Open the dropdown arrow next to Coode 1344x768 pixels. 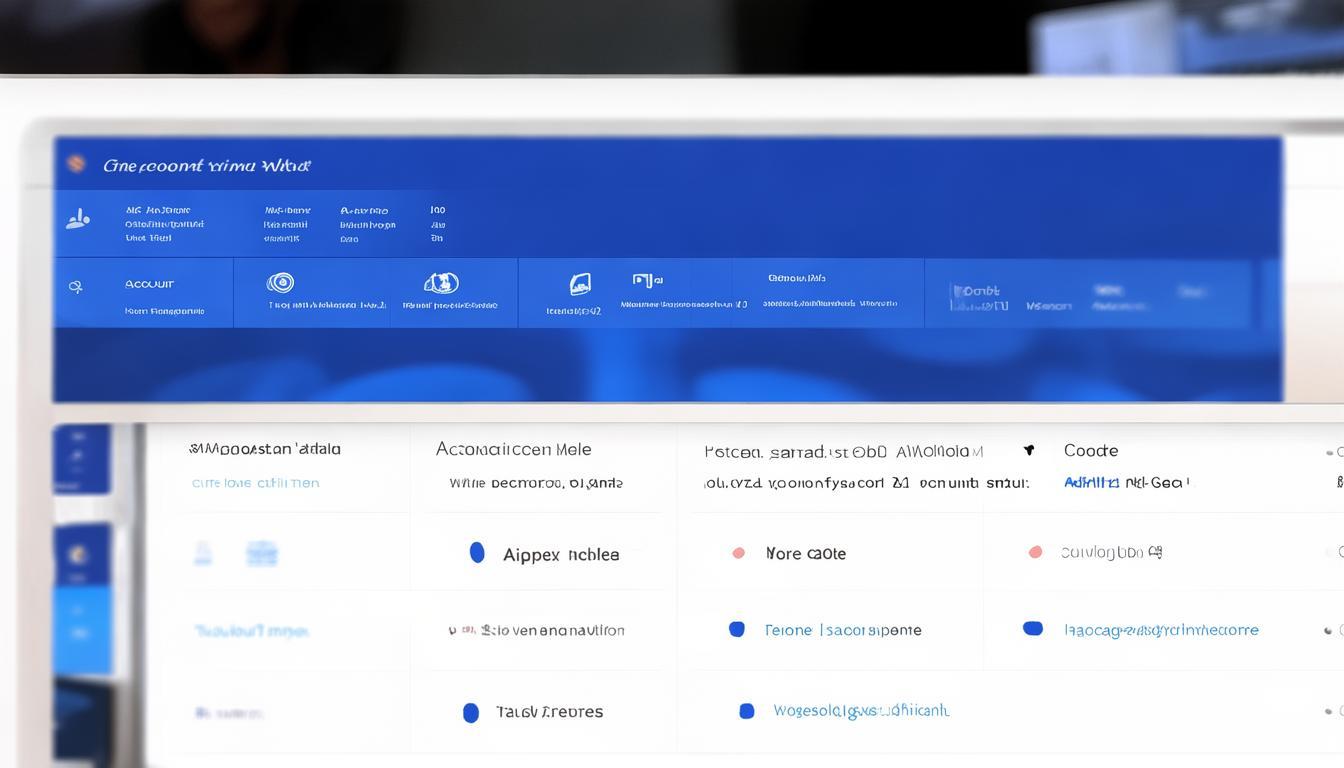click(1028, 450)
